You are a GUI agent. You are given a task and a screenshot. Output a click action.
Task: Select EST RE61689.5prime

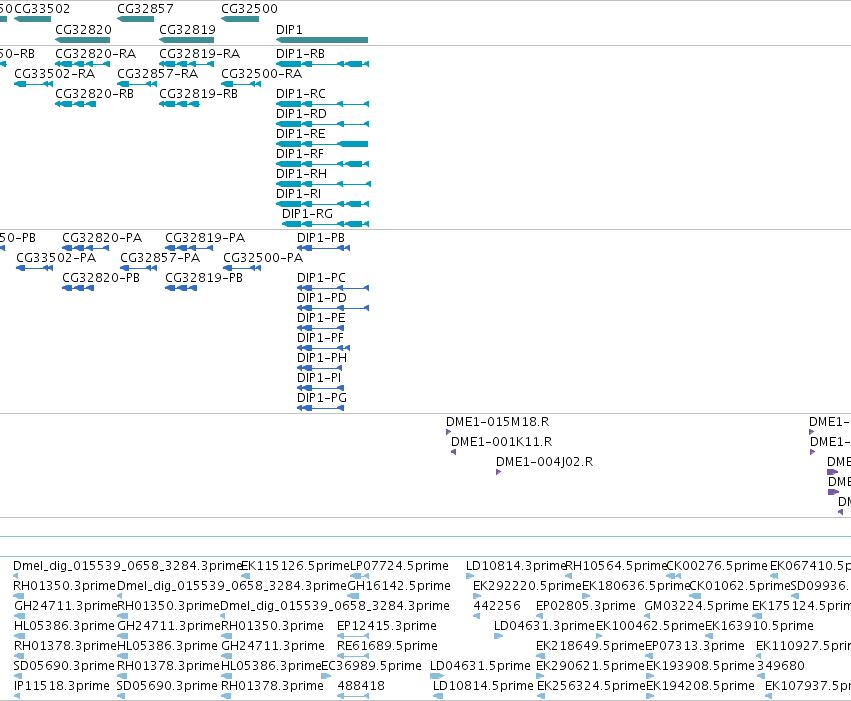pos(353,656)
